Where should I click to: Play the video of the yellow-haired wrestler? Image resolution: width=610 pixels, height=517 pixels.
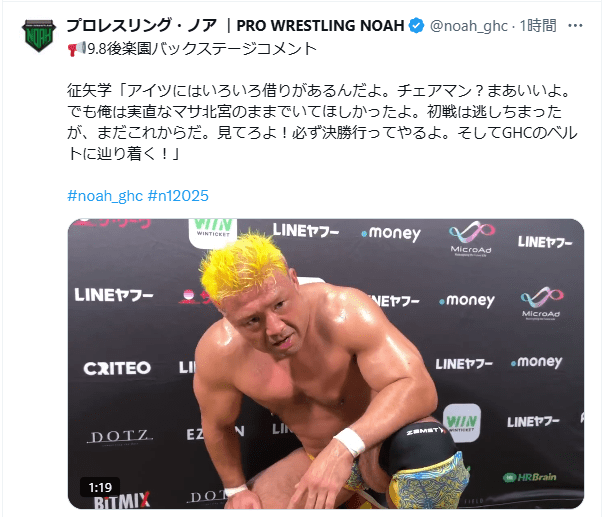click(326, 364)
